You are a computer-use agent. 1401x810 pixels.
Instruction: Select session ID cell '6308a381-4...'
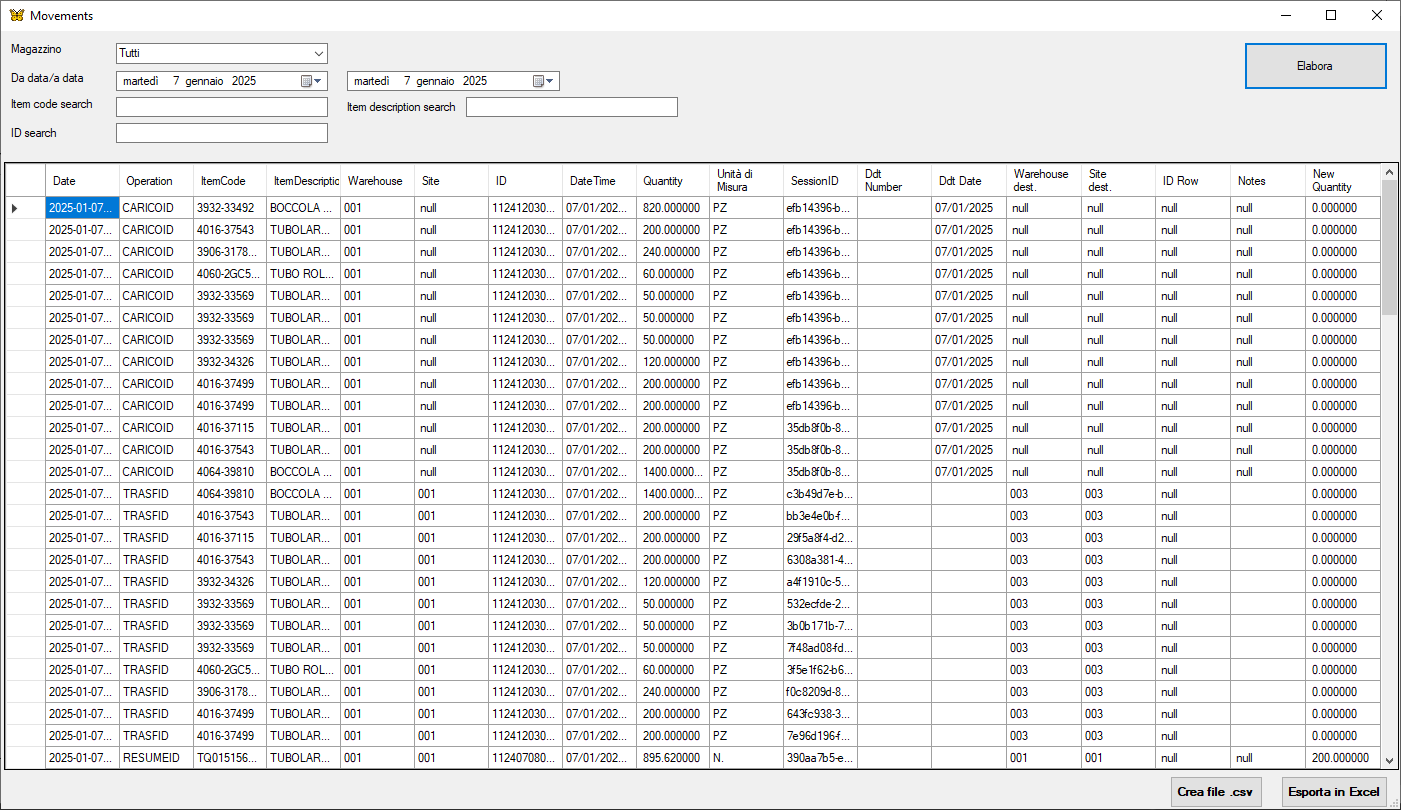(x=822, y=560)
